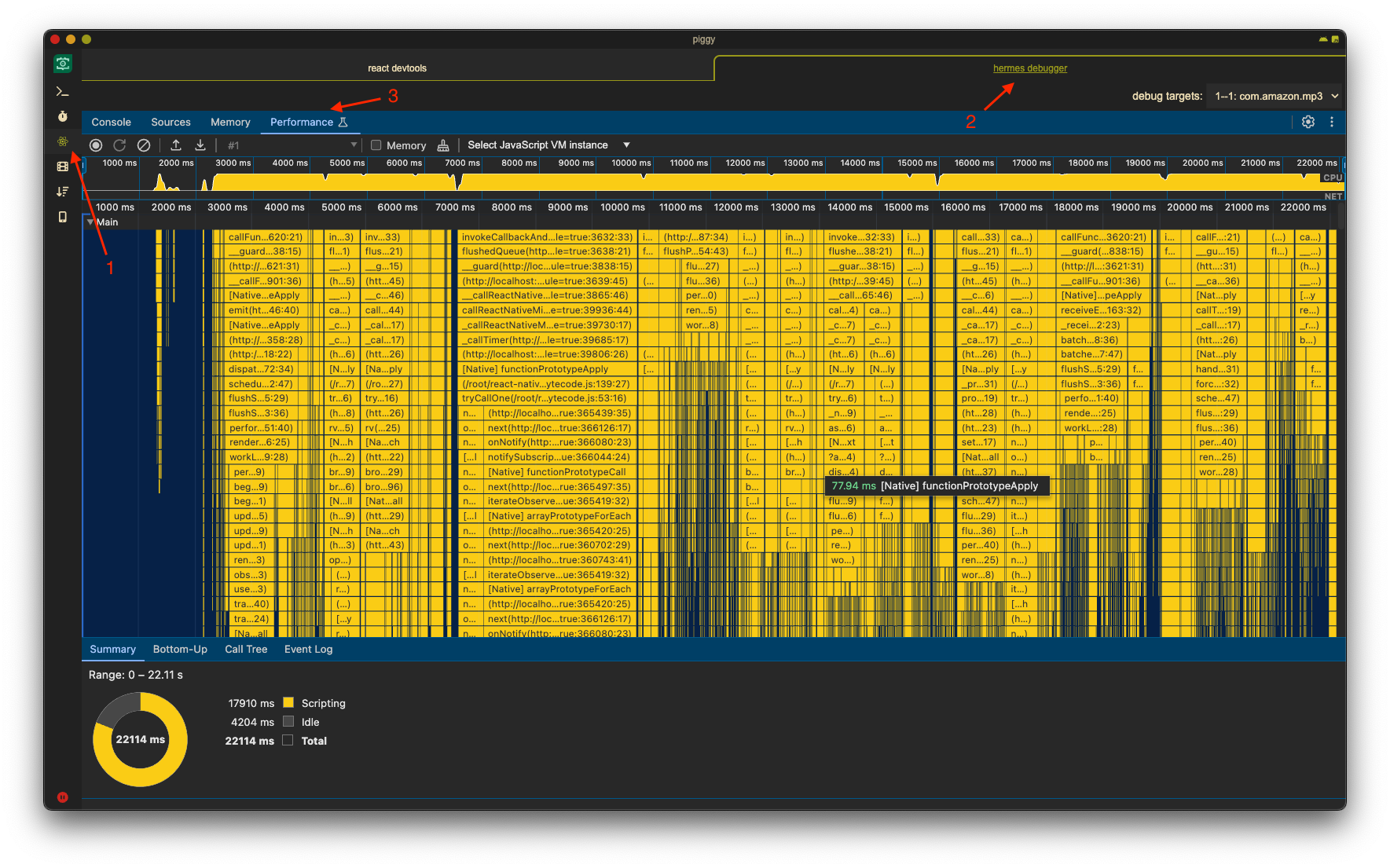Enable the Memory checkbox

[x=376, y=145]
